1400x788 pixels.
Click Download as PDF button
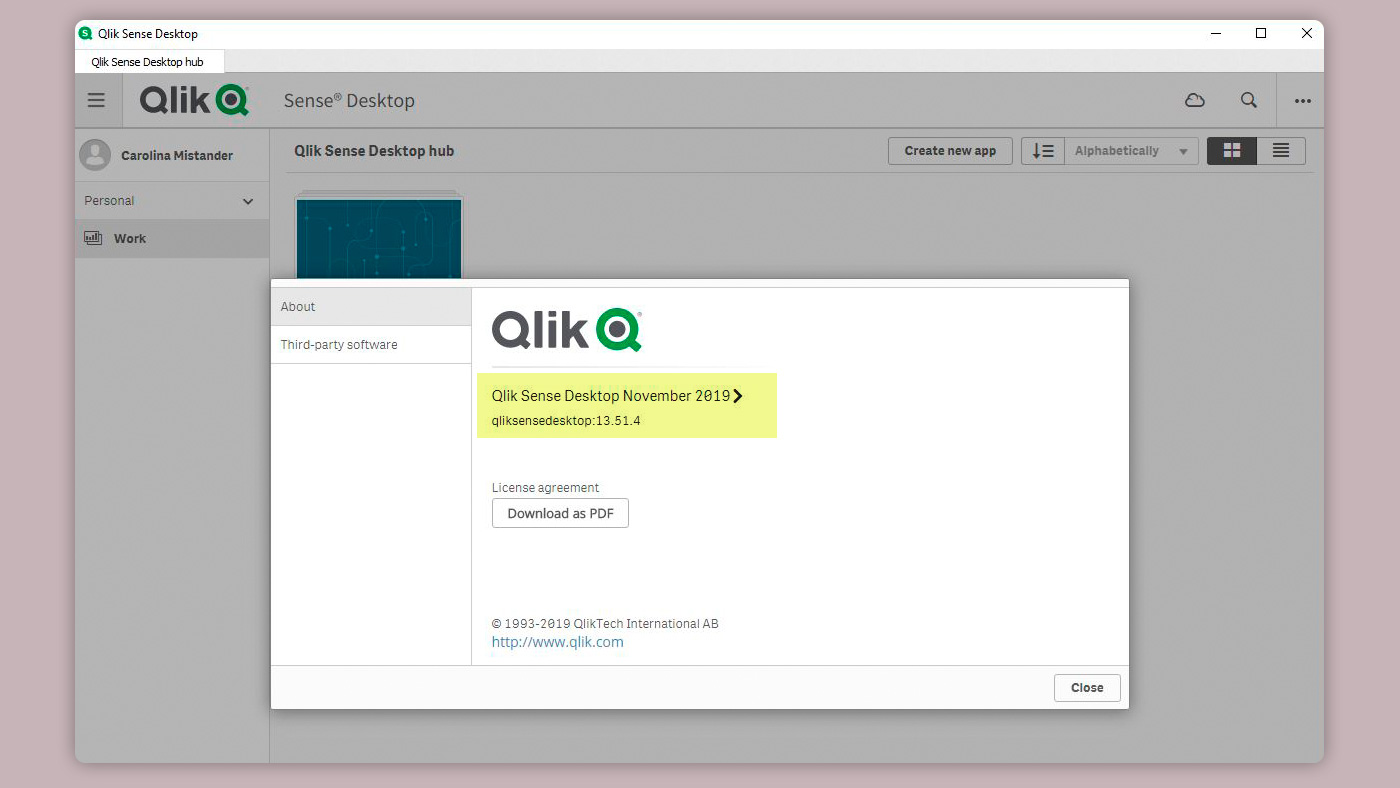pyautogui.click(x=560, y=513)
